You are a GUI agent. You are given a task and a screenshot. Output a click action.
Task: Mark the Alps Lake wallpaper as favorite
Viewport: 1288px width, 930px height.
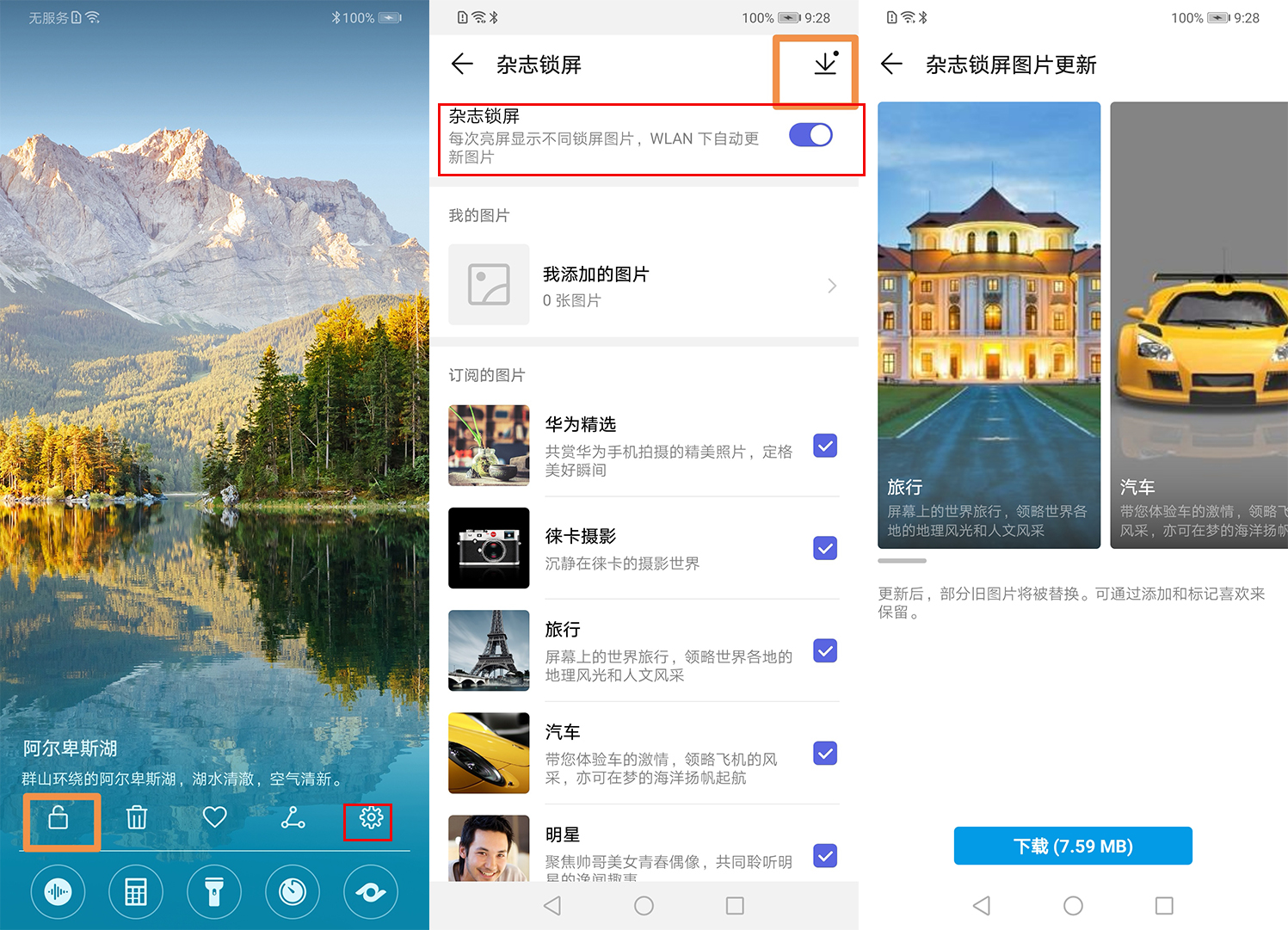(214, 818)
